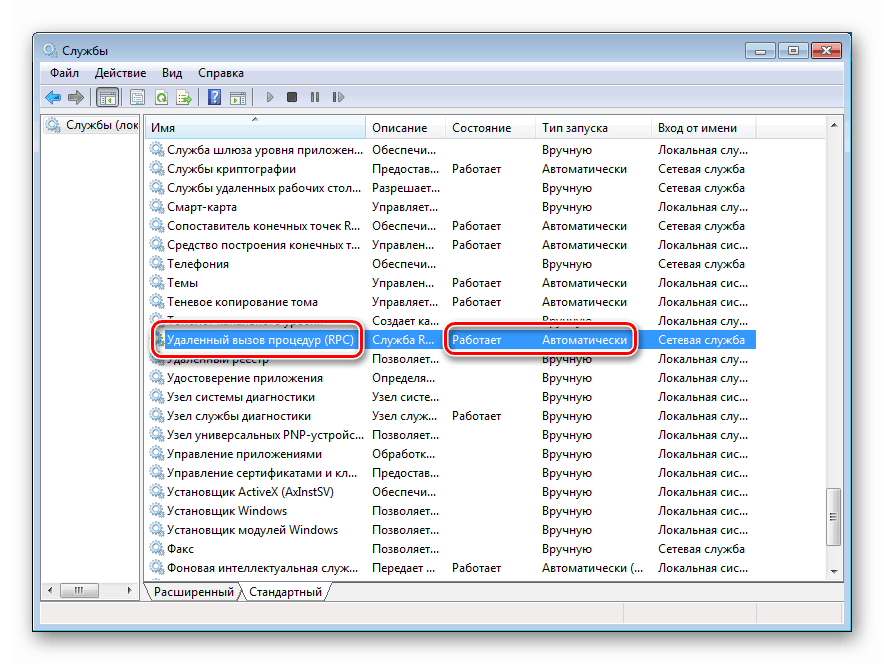Select Удаленный вызов процедур (RPC) row
884x664 pixels.
[x=452, y=339]
